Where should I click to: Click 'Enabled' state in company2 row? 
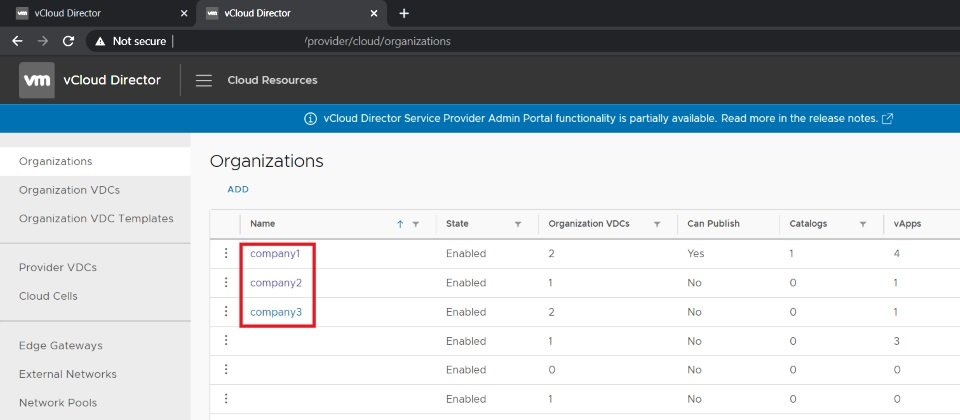click(466, 283)
